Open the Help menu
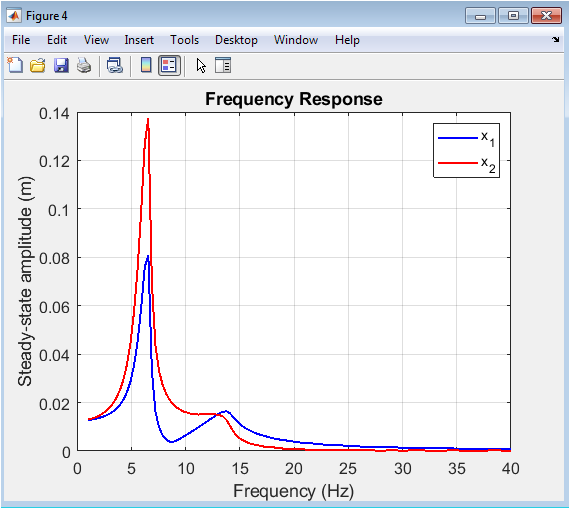Screen dimensions: 570x509 click(347, 40)
